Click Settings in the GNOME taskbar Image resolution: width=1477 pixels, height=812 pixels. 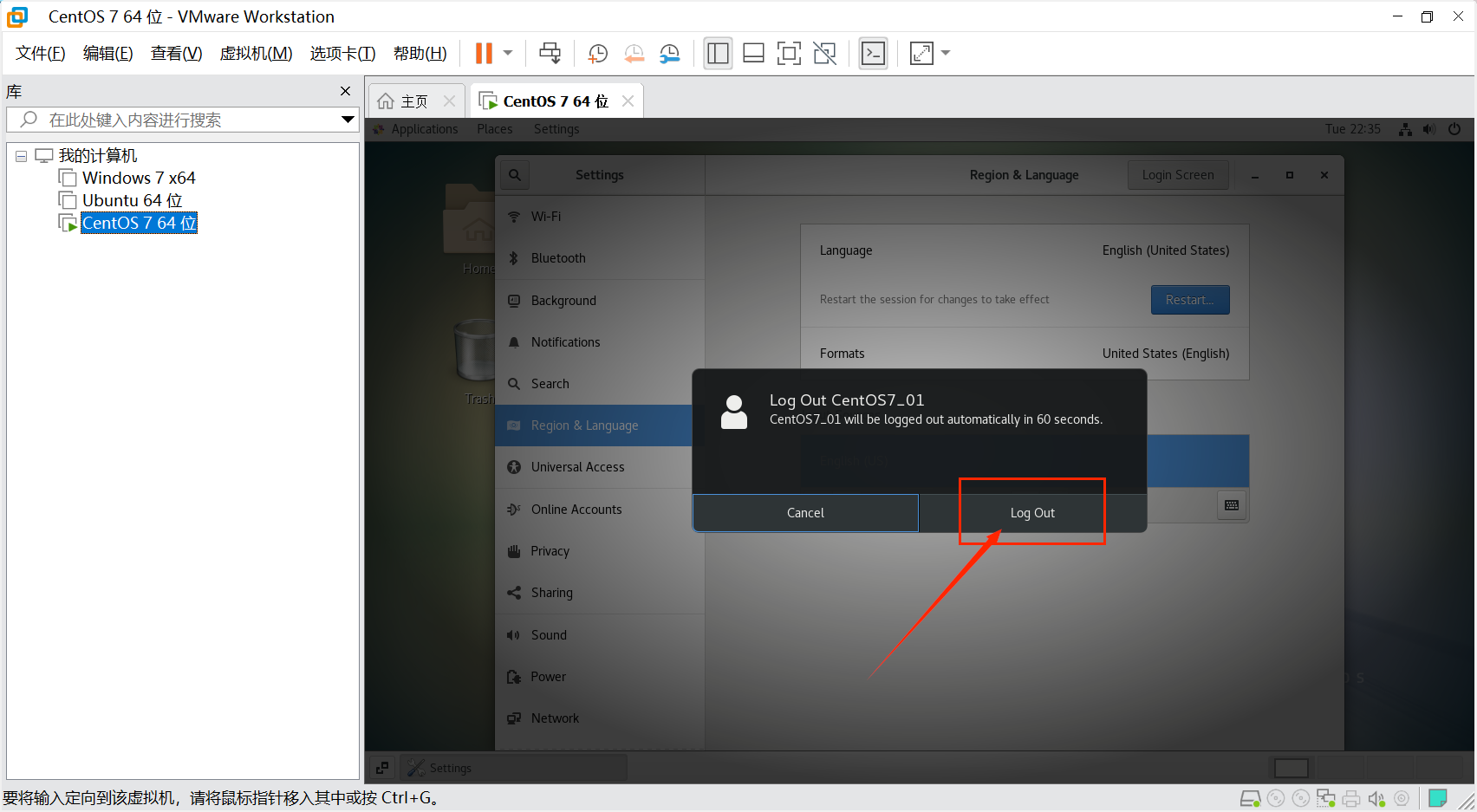tap(514, 768)
